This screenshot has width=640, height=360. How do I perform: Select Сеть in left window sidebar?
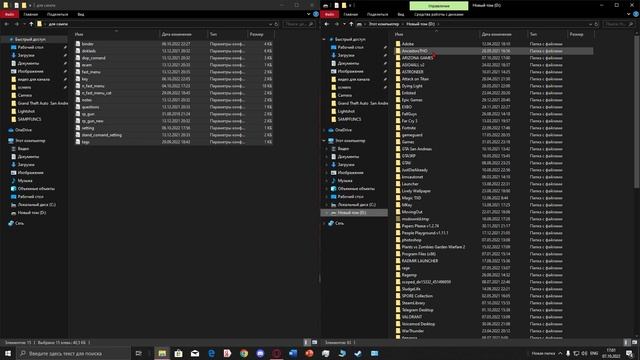tap(19, 223)
